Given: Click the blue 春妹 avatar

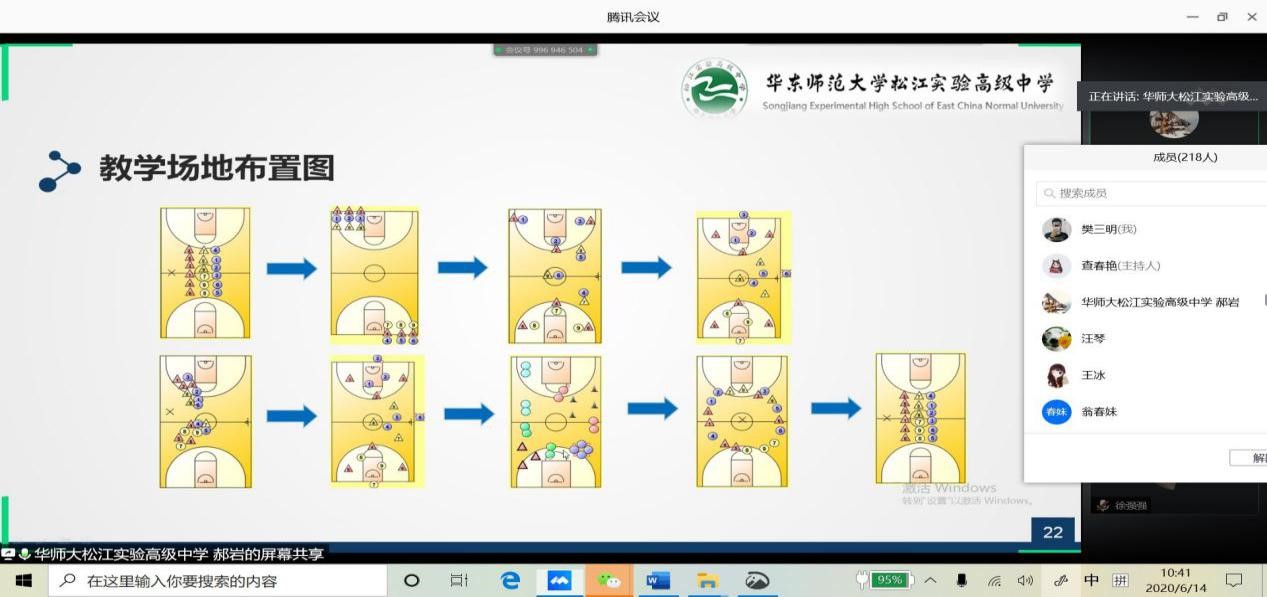Looking at the screenshot, I should pyautogui.click(x=1056, y=412).
